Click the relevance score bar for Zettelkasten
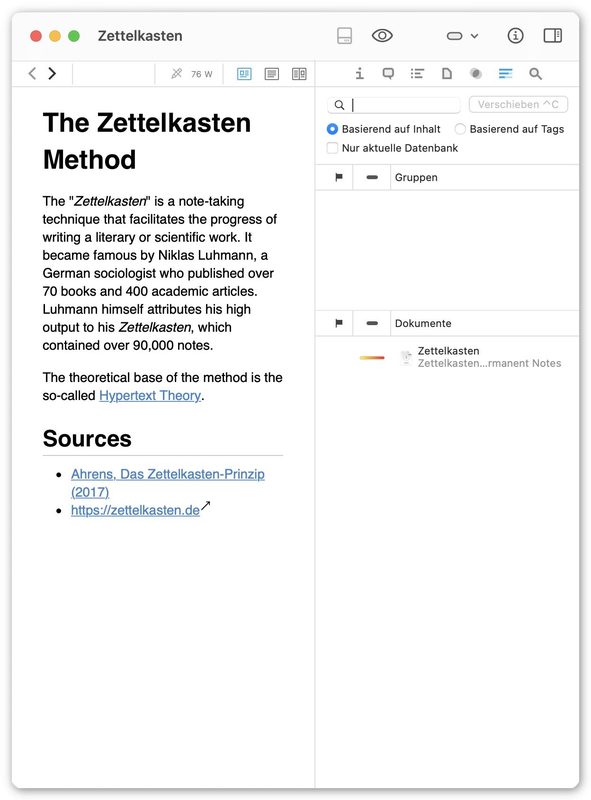The image size is (591, 800). click(372, 358)
